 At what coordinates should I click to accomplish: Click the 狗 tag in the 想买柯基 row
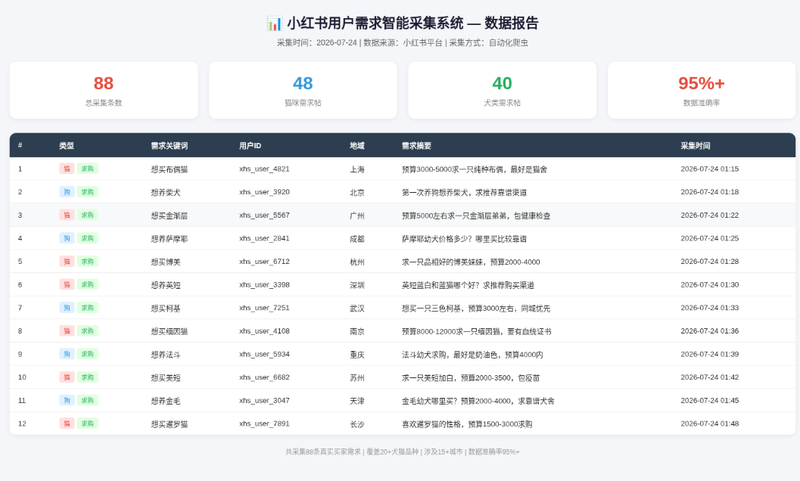(x=67, y=308)
